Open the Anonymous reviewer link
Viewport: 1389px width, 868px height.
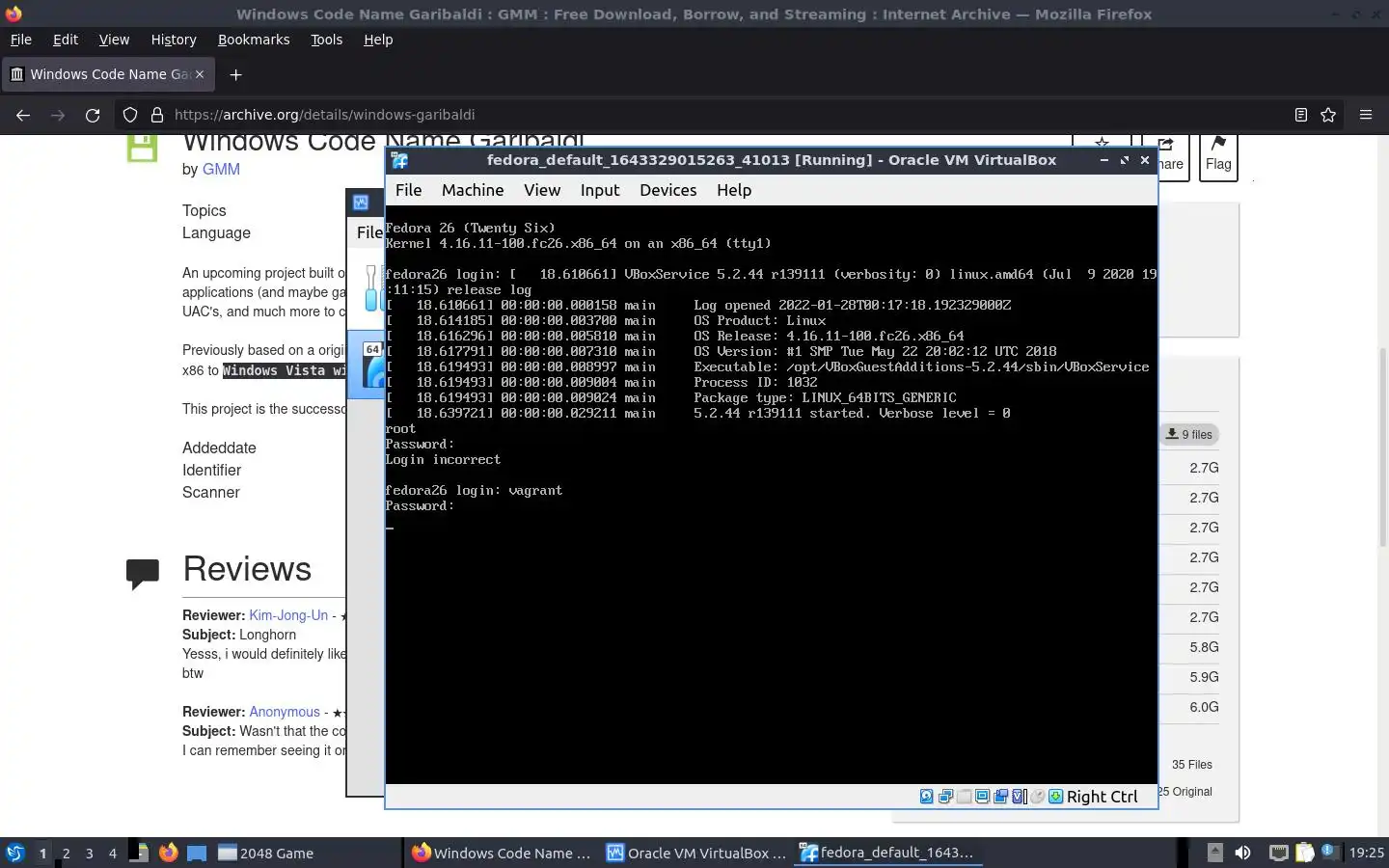point(285,712)
